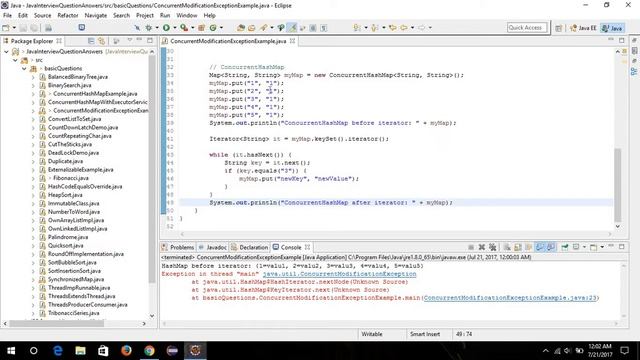The width and height of the screenshot is (640, 360).
Task: Open the Debug dropdown arrow
Action: click(156, 28)
